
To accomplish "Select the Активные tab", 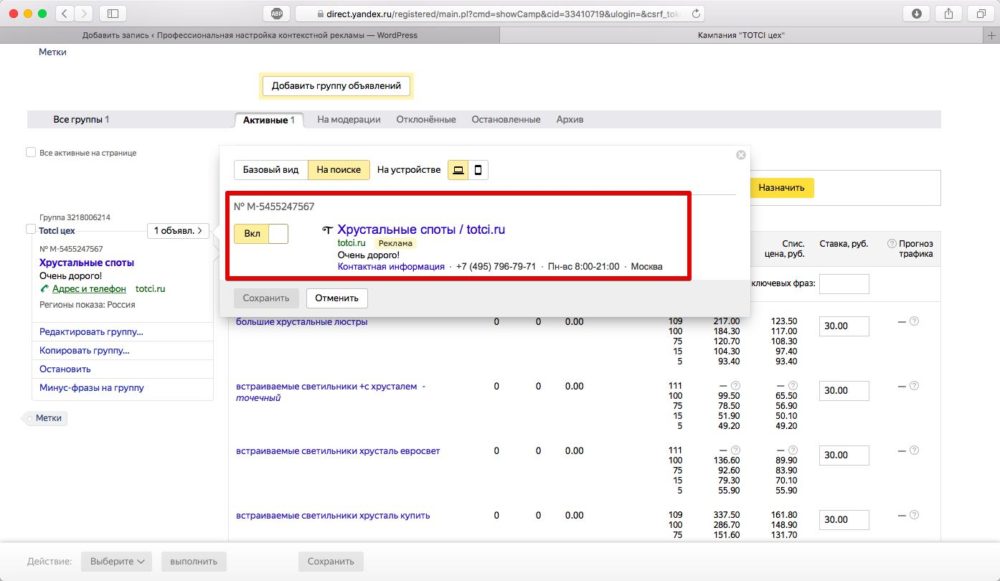I will click(268, 120).
